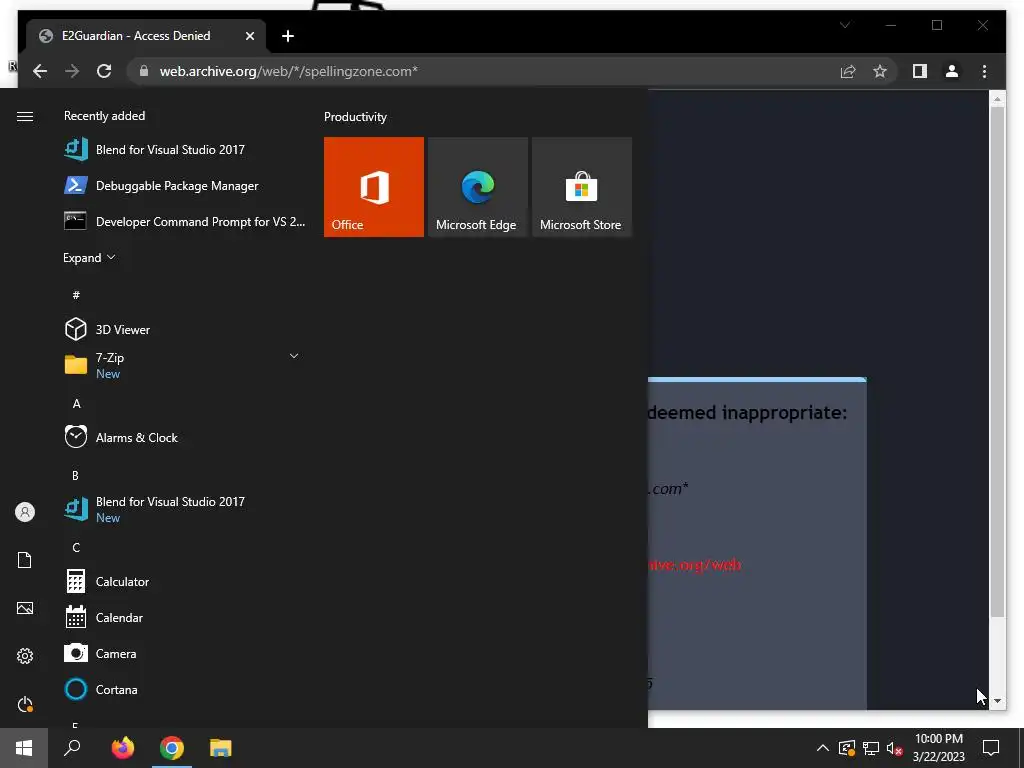This screenshot has height=768, width=1024.
Task: Open the Microsoft Edge tile
Action: click(477, 187)
